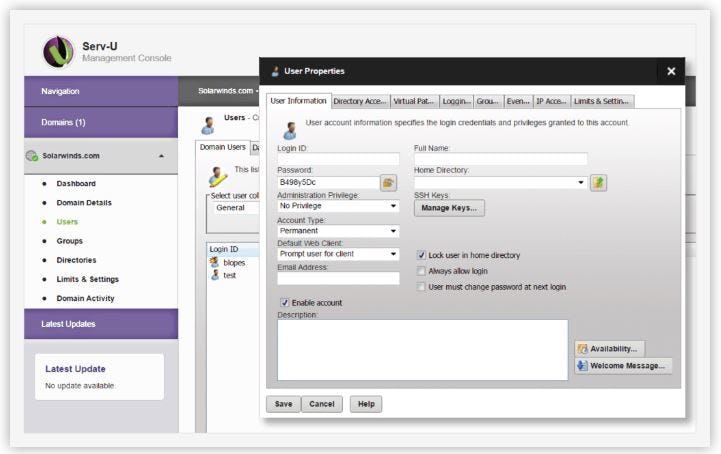721x454 pixels.
Task: Open Groups in the navigation sidebar
Action: tap(69, 241)
